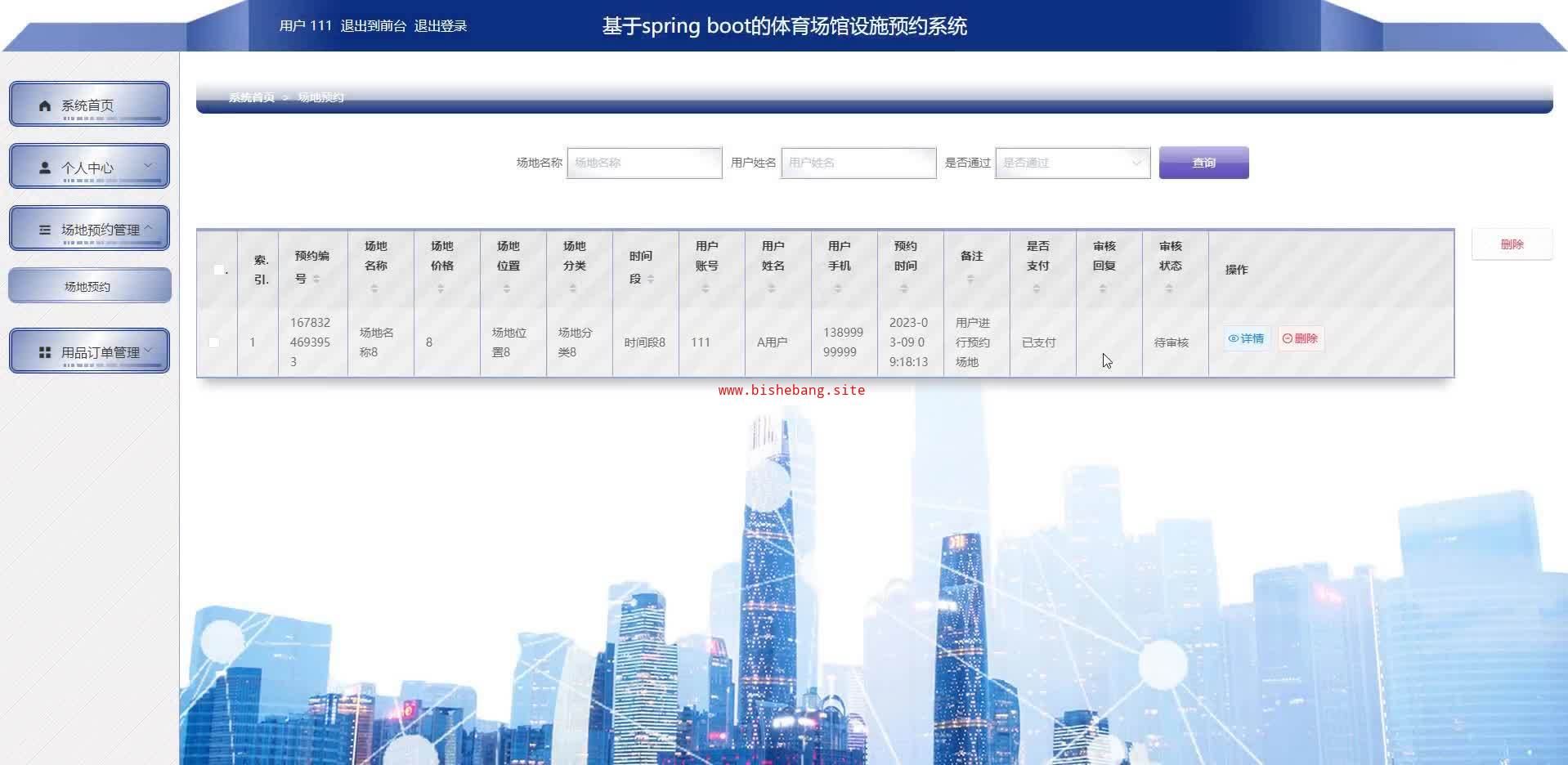Click the 查询 search button
Viewport: 1568px width, 765px height.
pos(1203,163)
